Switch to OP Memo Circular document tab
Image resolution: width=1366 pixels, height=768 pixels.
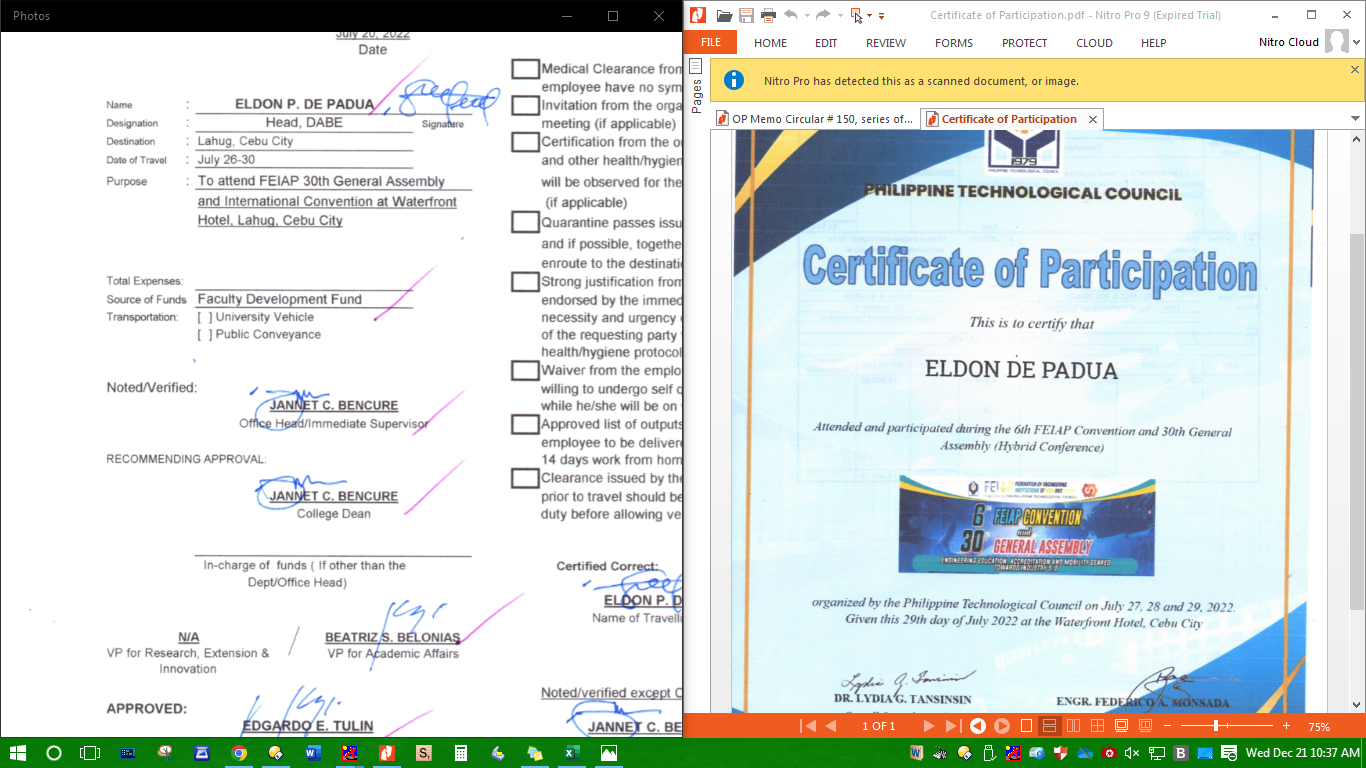pyautogui.click(x=814, y=119)
